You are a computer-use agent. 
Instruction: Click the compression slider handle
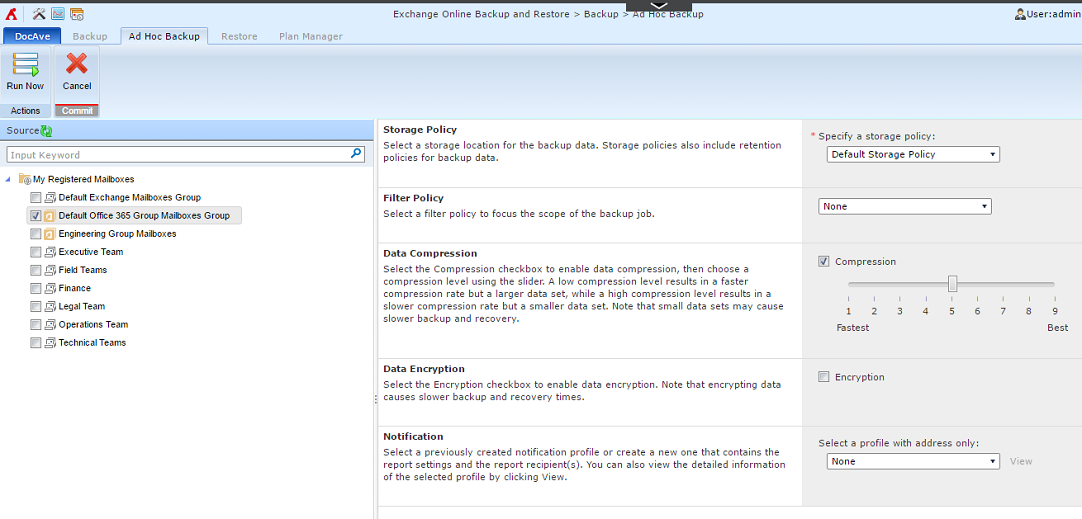(x=952, y=284)
